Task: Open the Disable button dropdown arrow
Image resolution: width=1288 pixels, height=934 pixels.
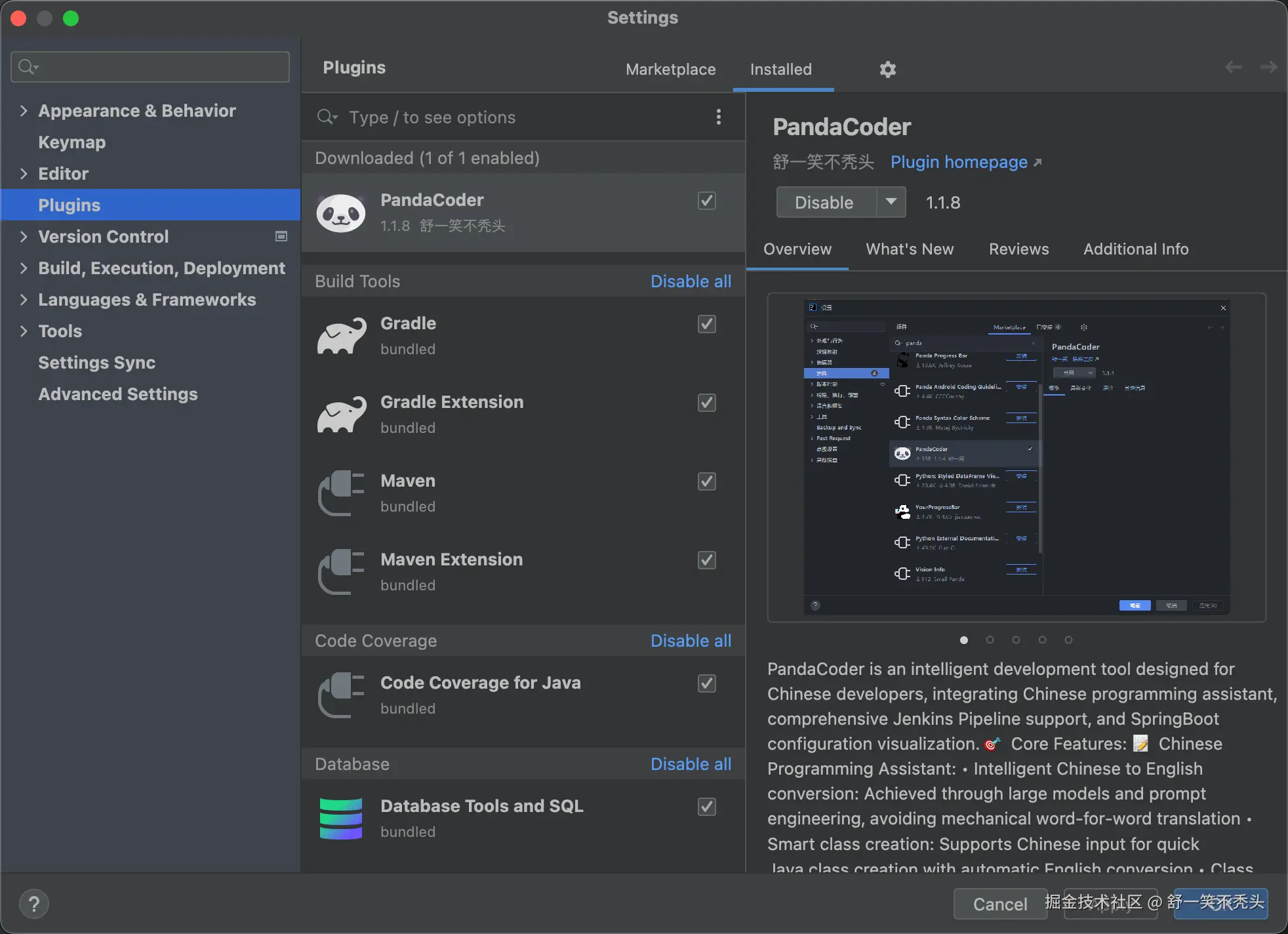Action: (x=891, y=202)
